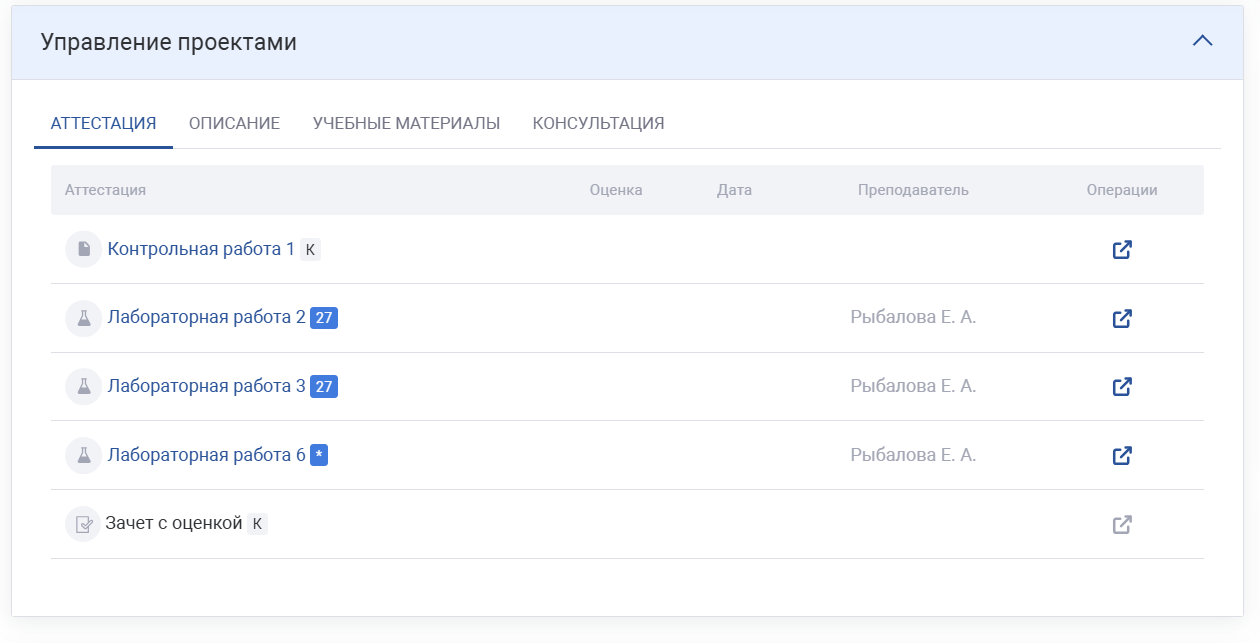1260x643 pixels.
Task: Click the К badge next to Зачет с оценкой
Action: tap(257, 524)
